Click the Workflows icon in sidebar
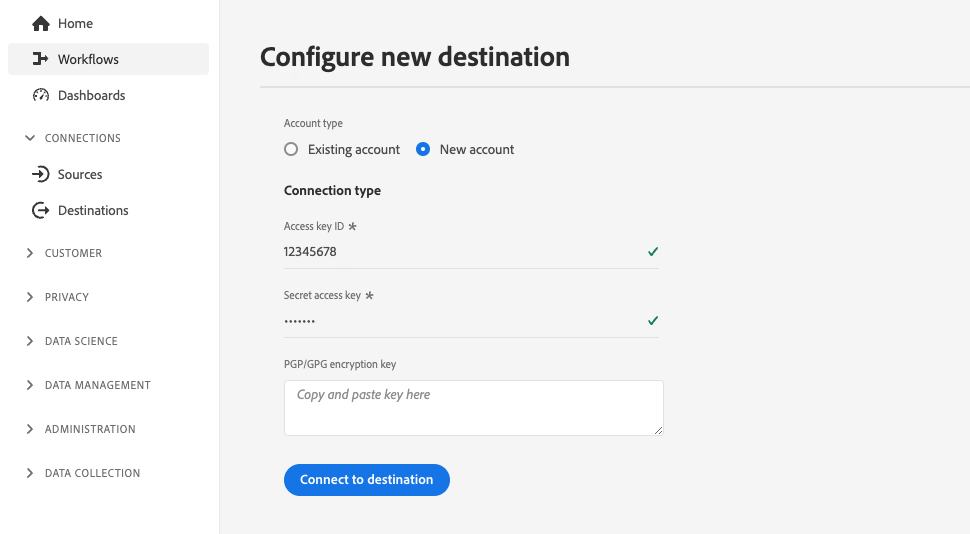Image resolution: width=970 pixels, height=534 pixels. pos(41,59)
